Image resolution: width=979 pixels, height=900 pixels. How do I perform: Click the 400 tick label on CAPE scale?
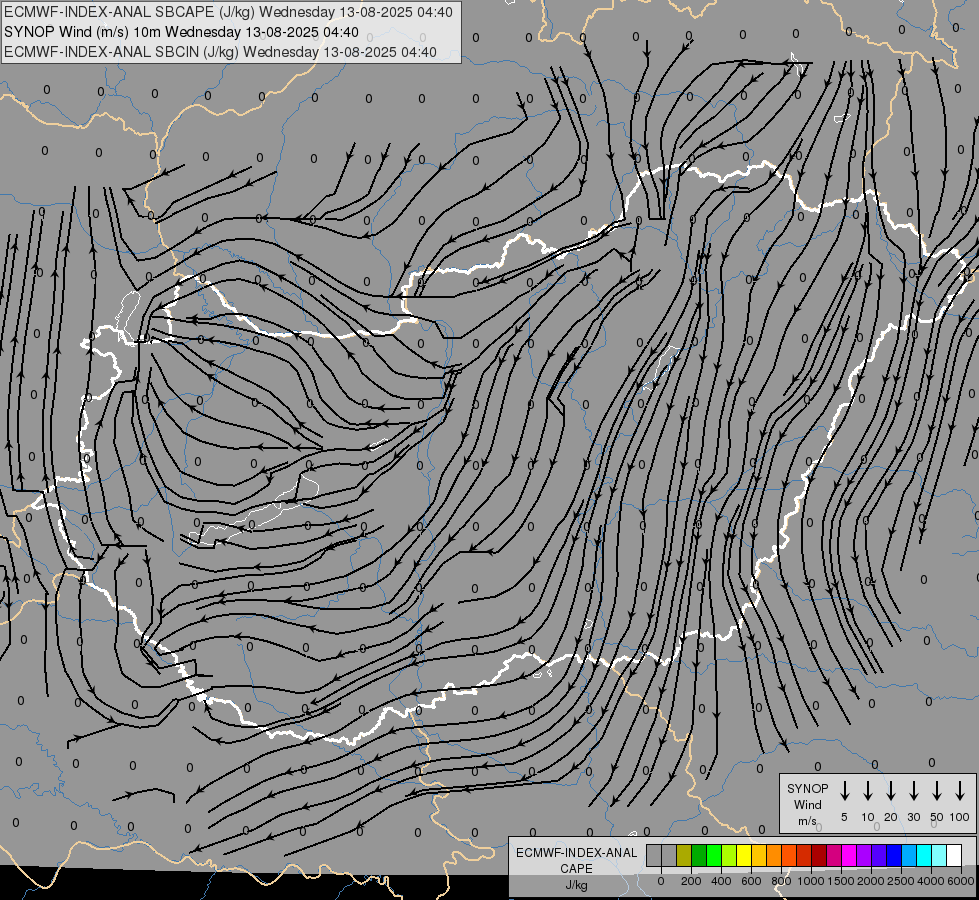tap(721, 881)
